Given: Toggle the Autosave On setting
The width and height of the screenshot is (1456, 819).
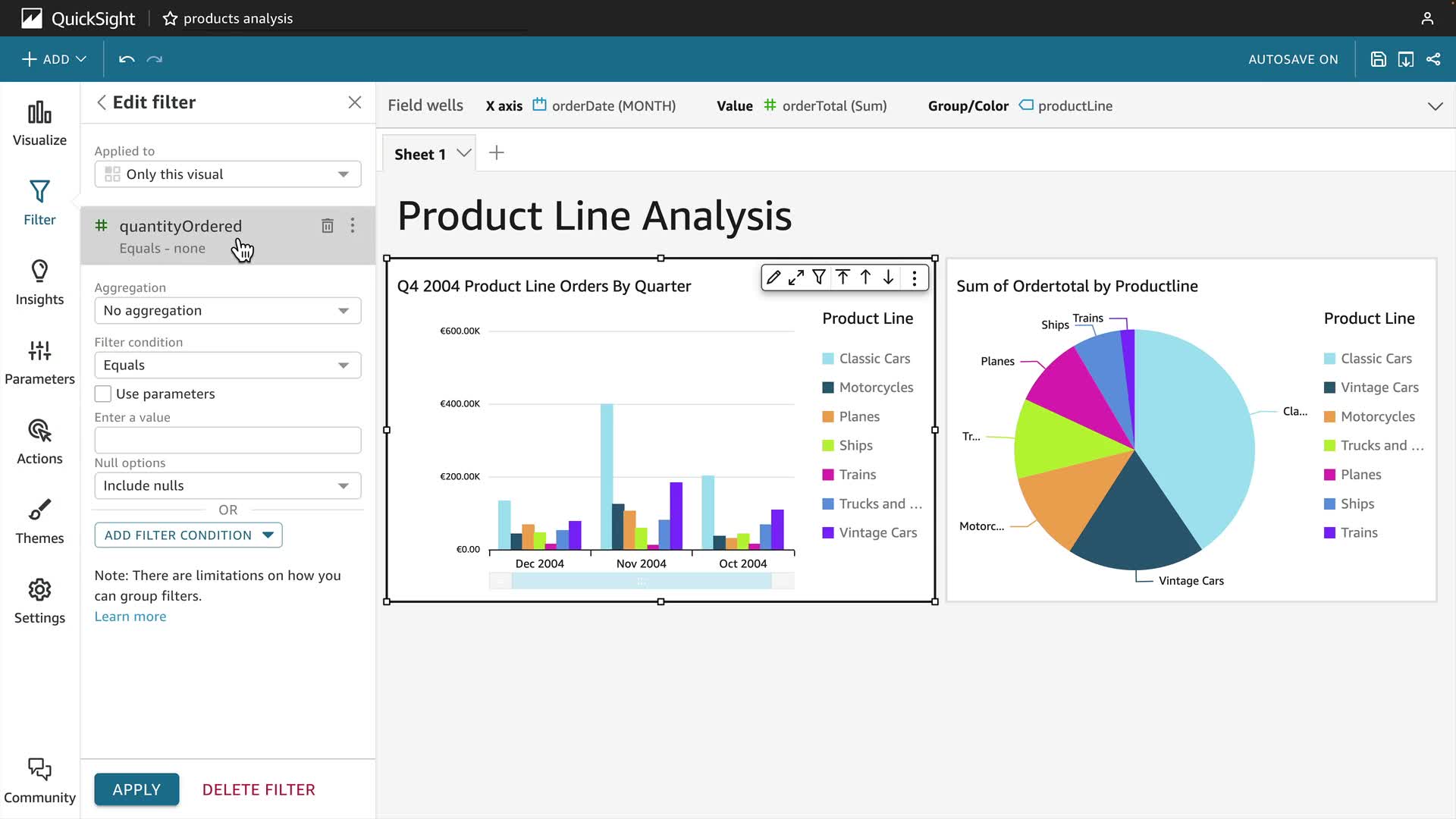Looking at the screenshot, I should coord(1293,59).
